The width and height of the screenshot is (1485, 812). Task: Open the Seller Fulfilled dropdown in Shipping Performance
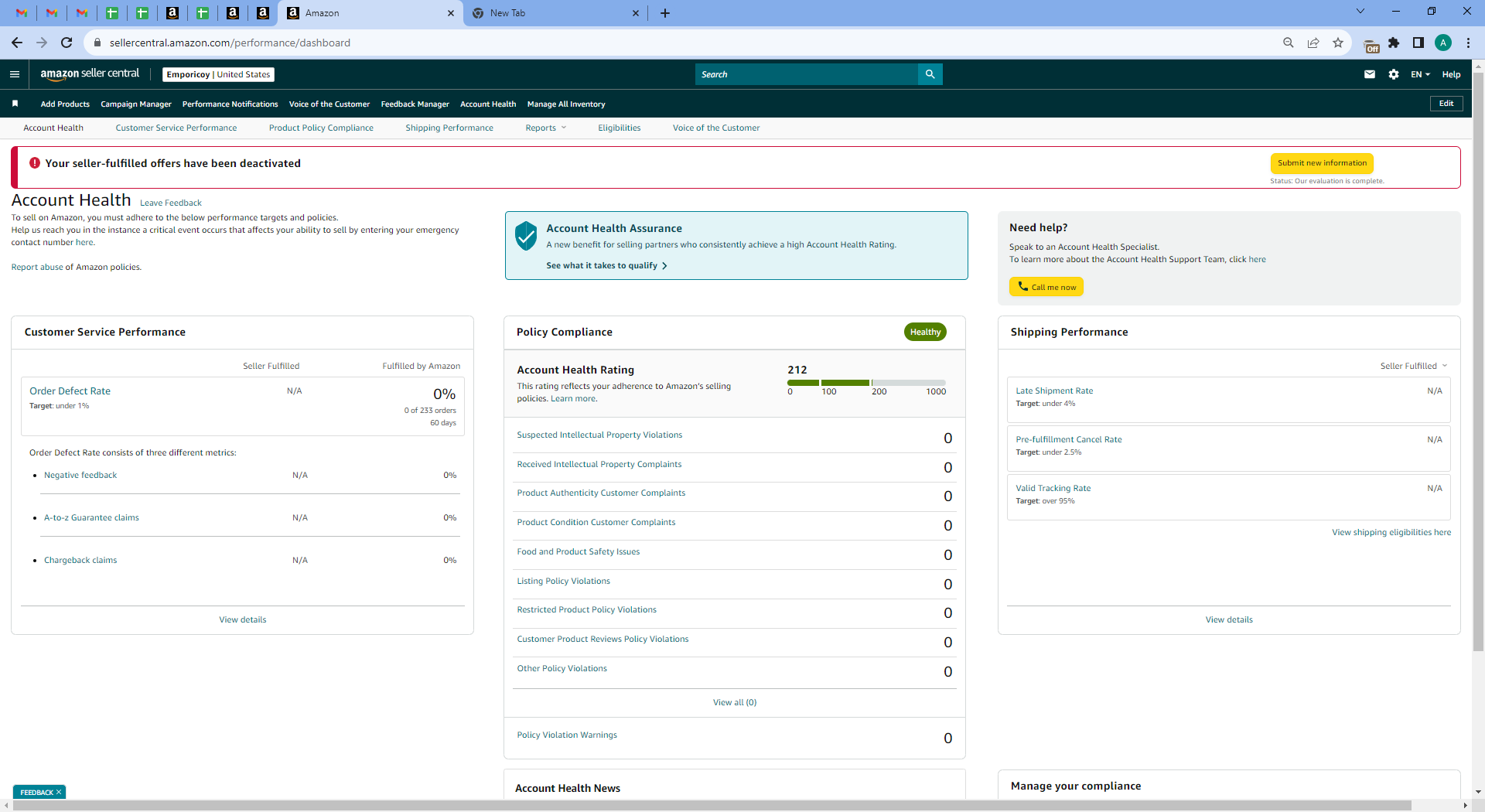pos(1413,366)
